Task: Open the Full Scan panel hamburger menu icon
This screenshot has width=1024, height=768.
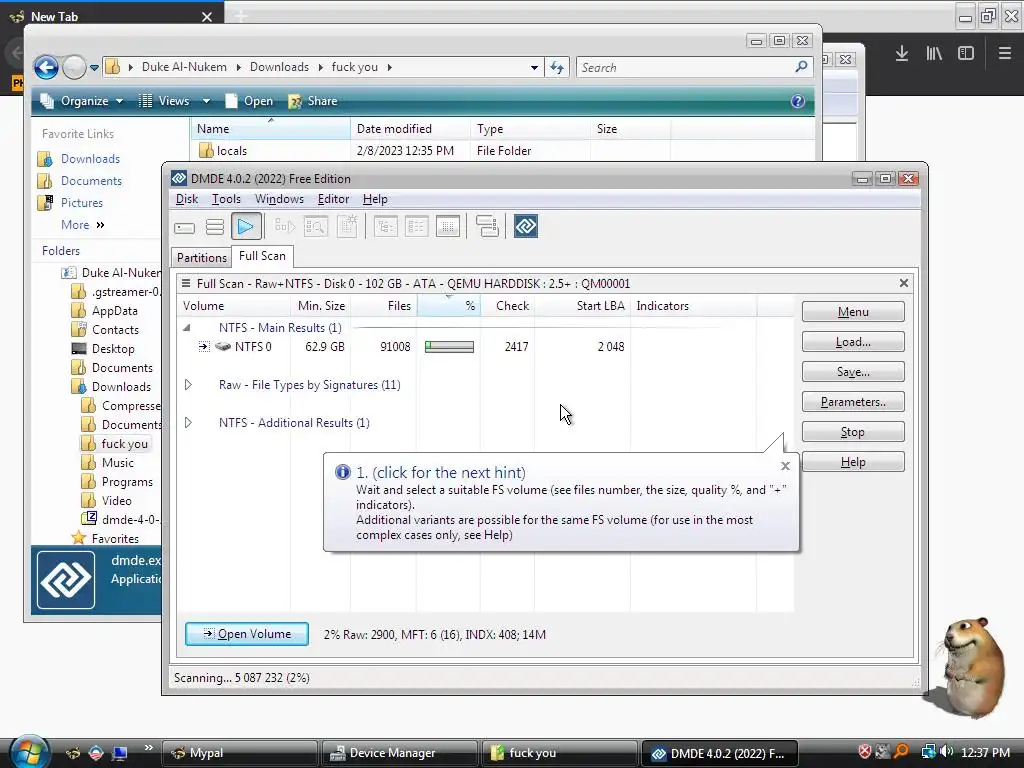Action: tap(186, 283)
